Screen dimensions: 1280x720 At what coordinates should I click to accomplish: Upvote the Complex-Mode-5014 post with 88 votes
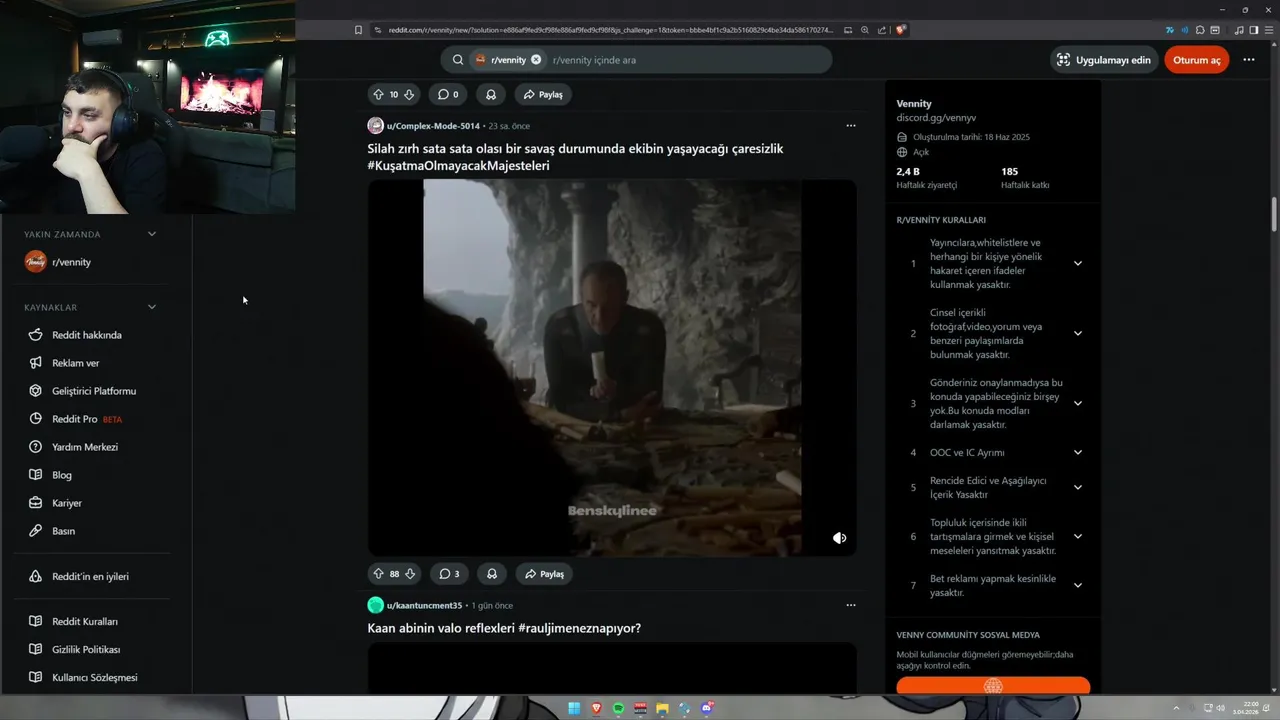(x=378, y=574)
